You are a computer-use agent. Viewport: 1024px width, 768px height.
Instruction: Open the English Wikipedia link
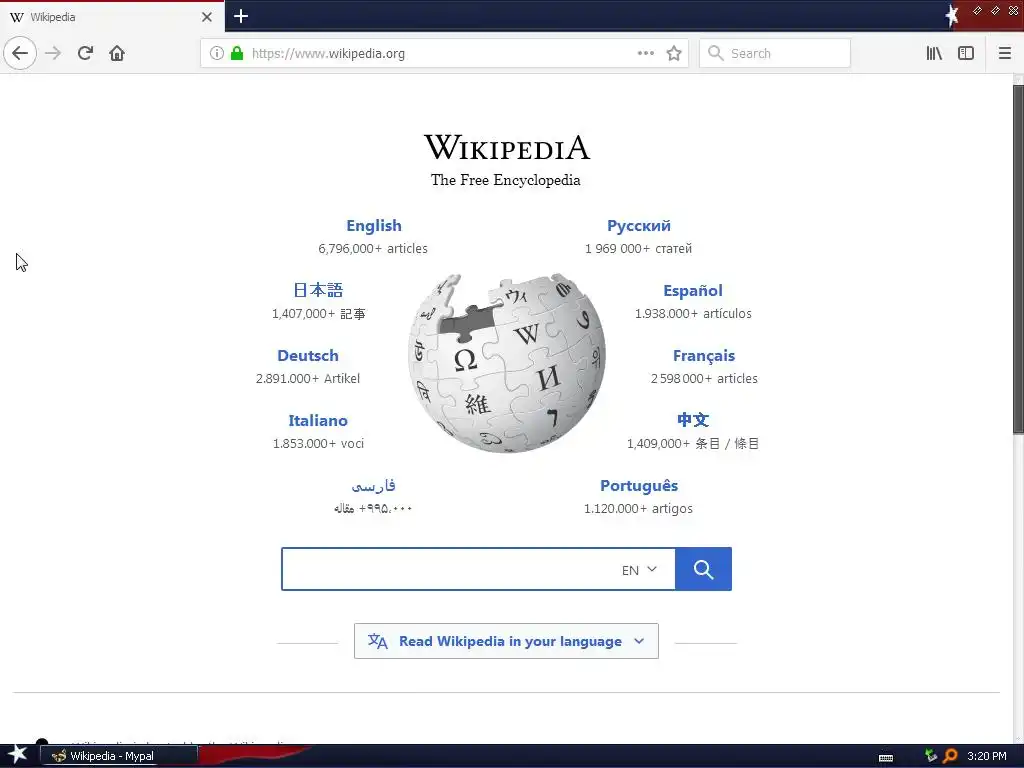coord(374,225)
